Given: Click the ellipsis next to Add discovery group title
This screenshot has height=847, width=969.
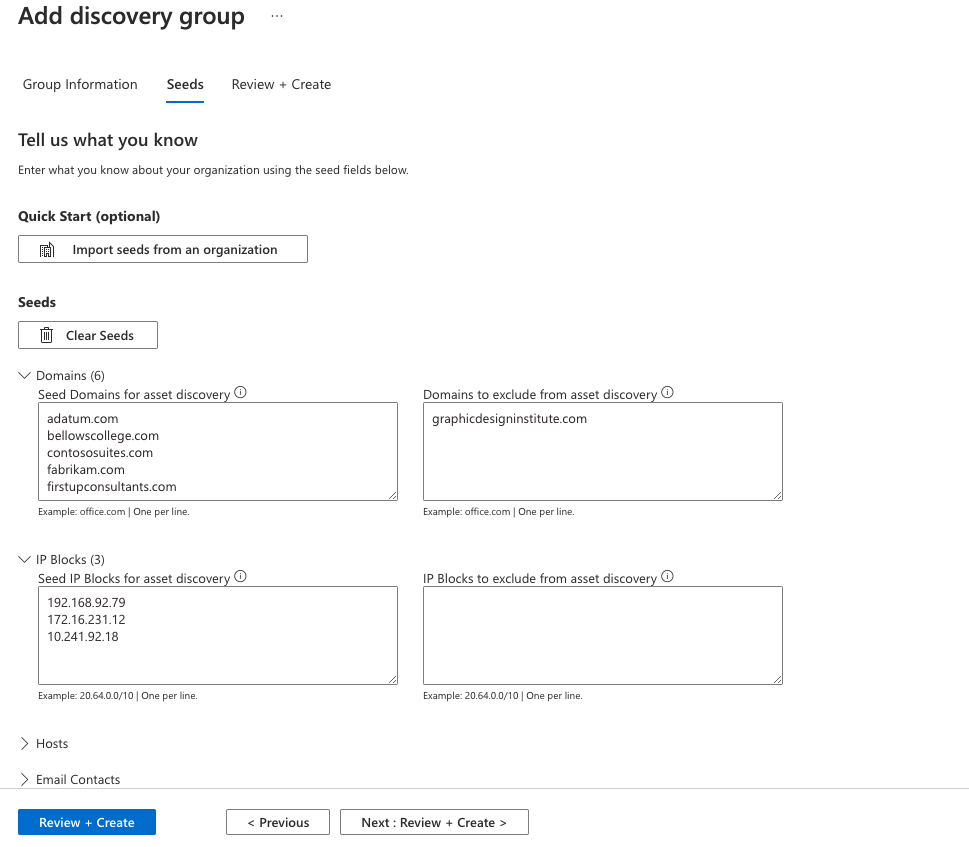Looking at the screenshot, I should click(x=276, y=16).
